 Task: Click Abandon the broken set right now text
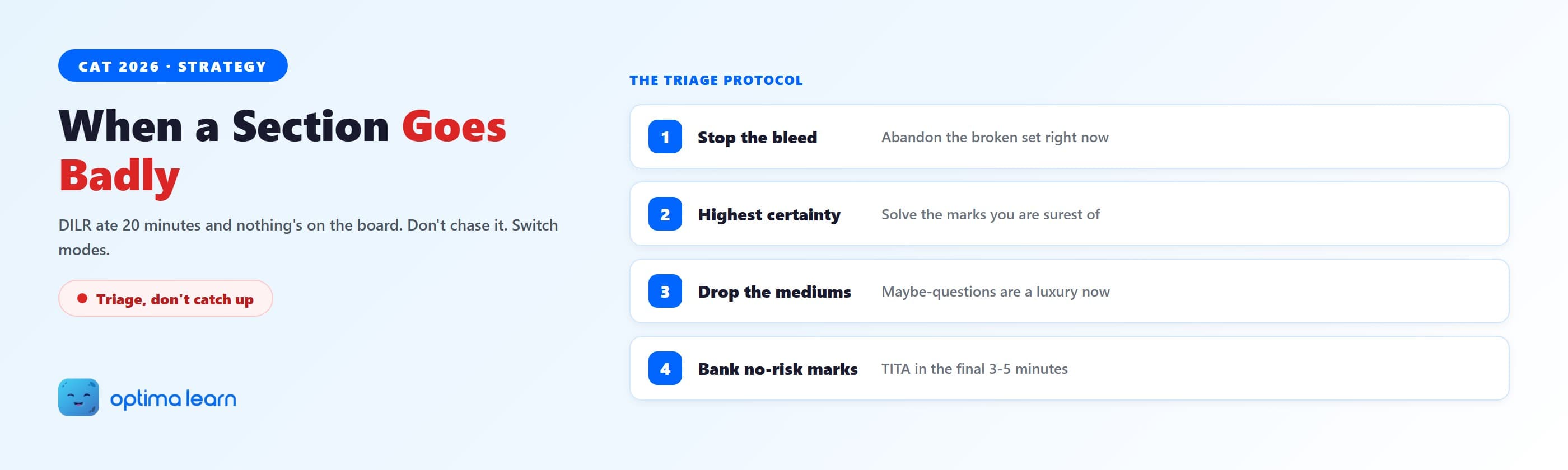(x=995, y=138)
